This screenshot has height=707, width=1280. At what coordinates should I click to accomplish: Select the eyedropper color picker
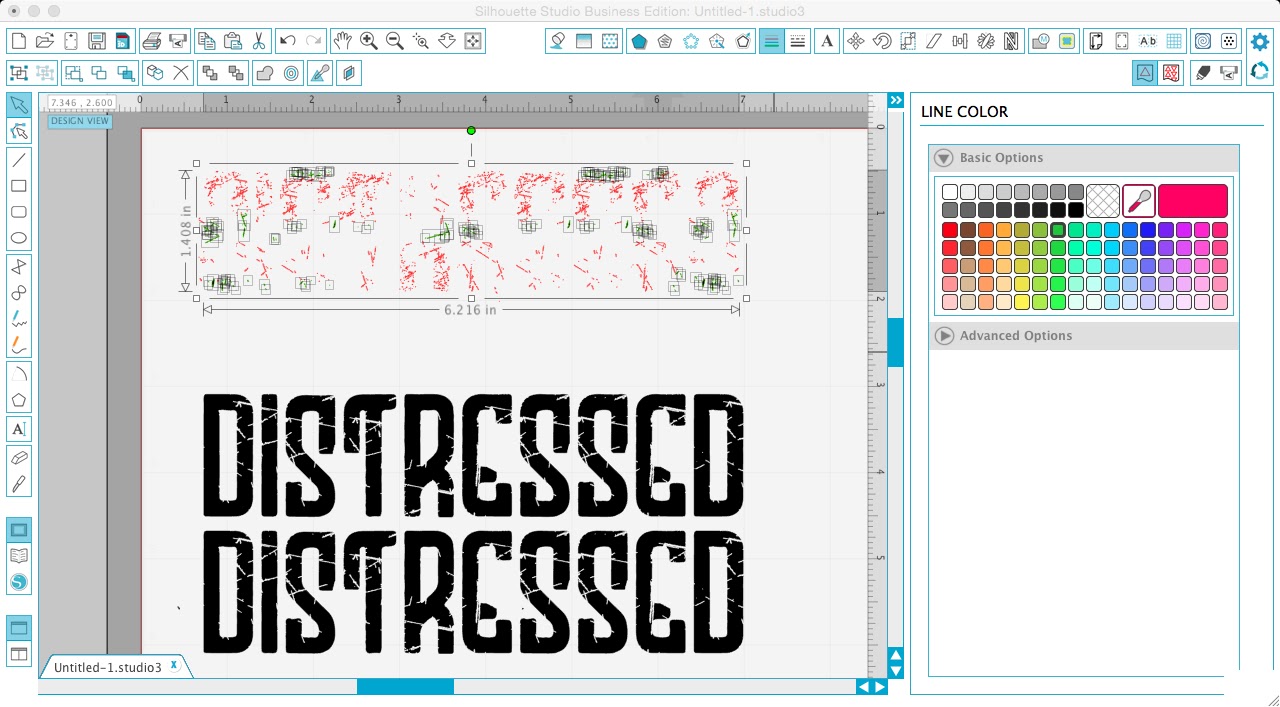pyautogui.click(x=1139, y=200)
